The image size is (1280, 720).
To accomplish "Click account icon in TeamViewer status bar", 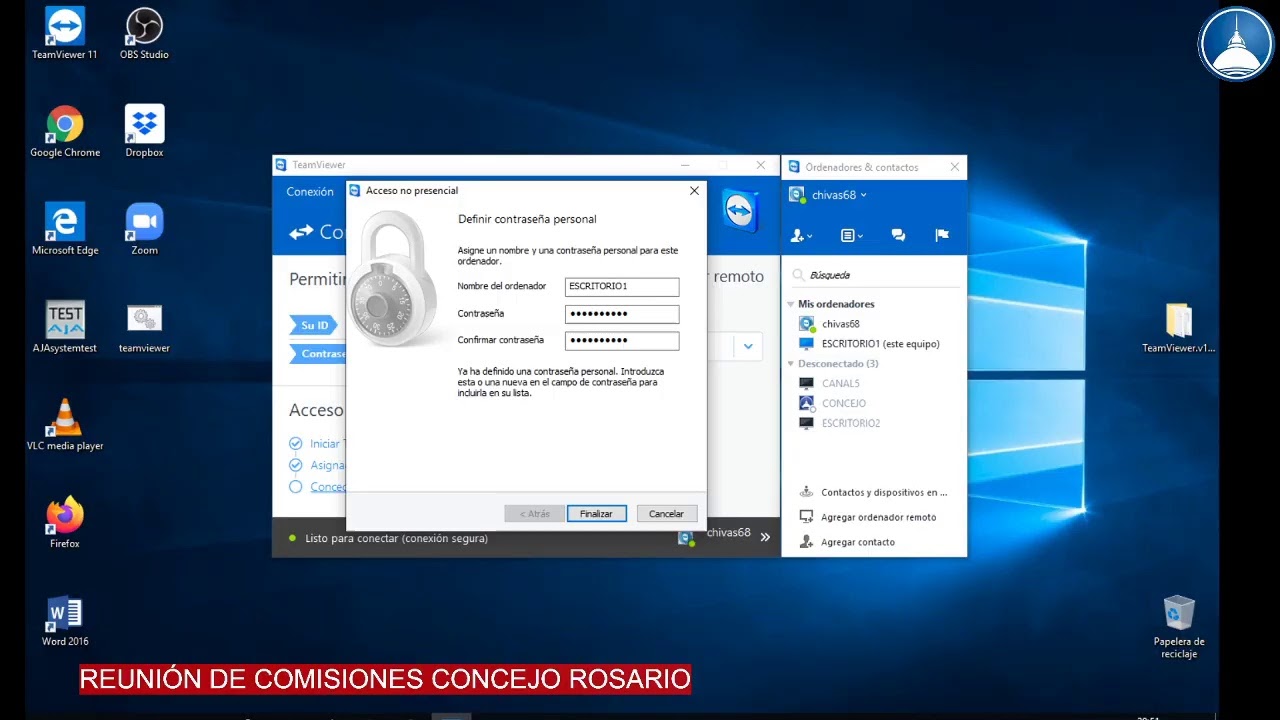I will [686, 537].
